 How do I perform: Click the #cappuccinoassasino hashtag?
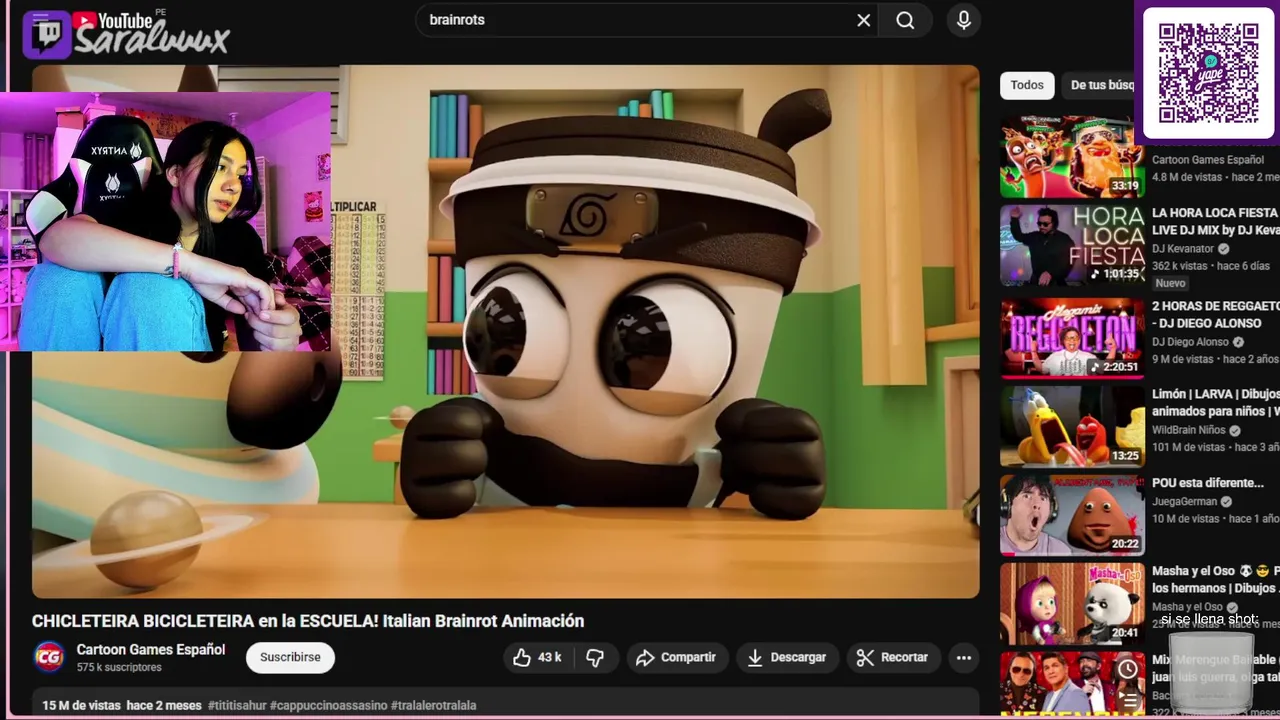pyautogui.click(x=328, y=705)
